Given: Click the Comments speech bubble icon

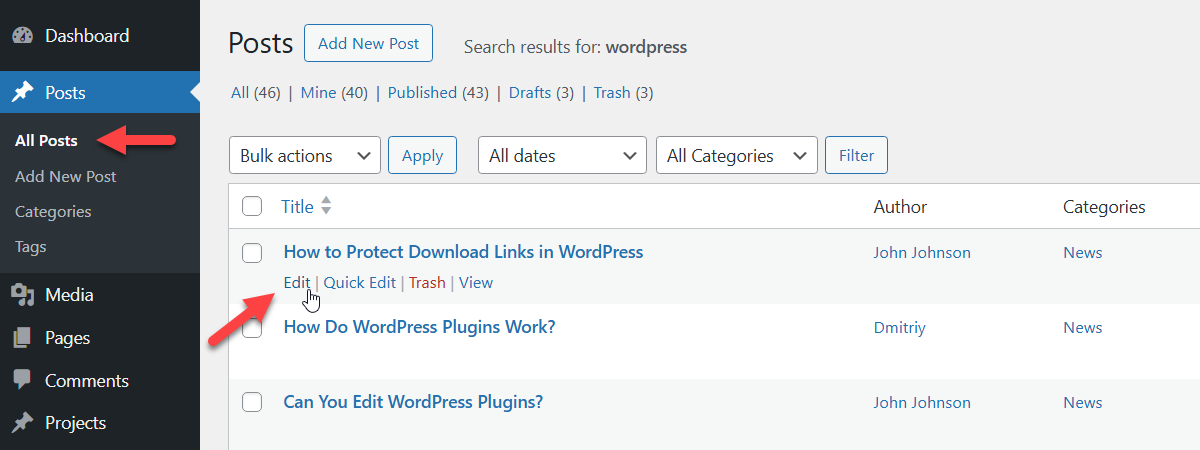Looking at the screenshot, I should click(22, 381).
